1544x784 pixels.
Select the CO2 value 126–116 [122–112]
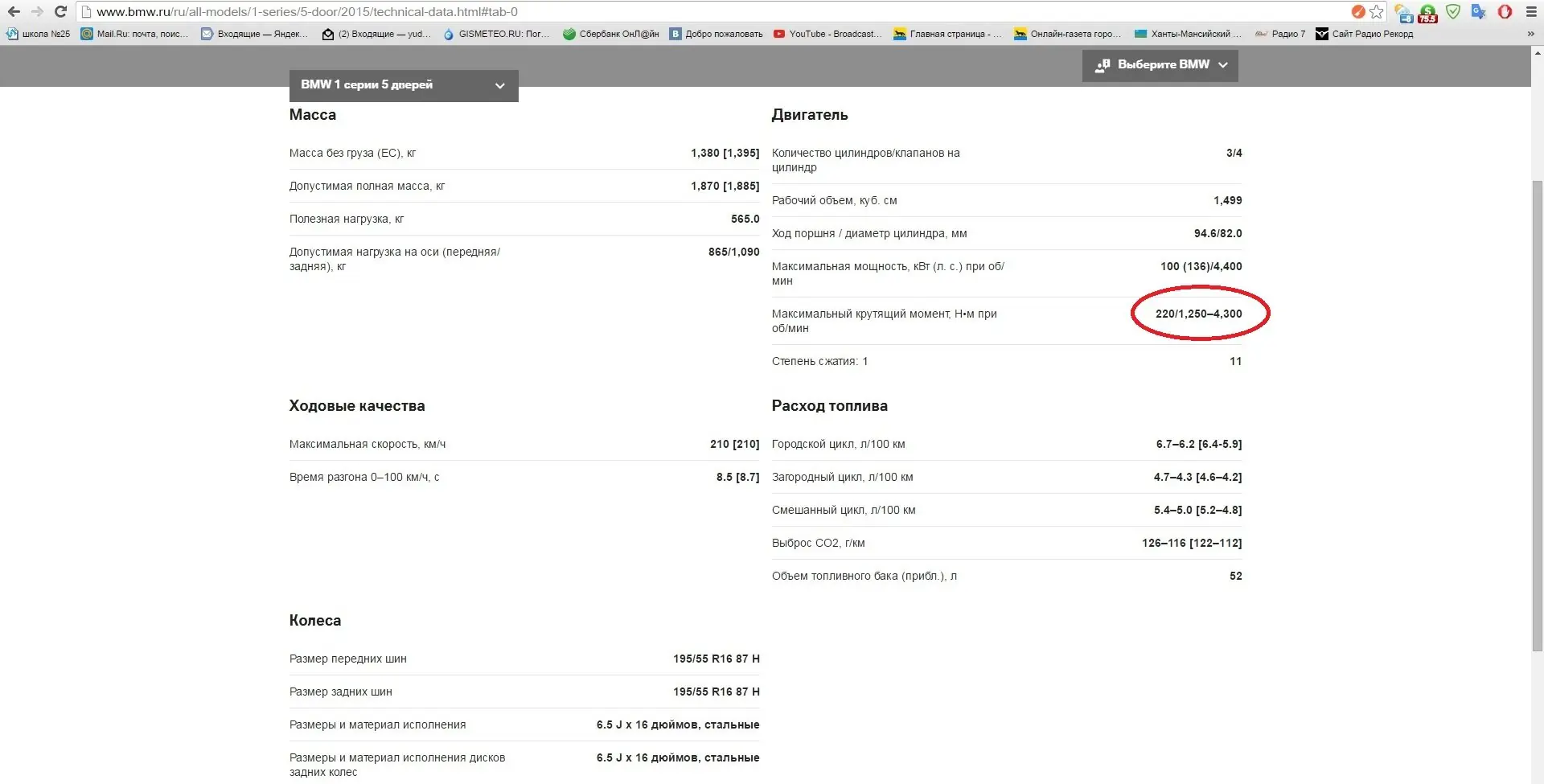[1192, 543]
